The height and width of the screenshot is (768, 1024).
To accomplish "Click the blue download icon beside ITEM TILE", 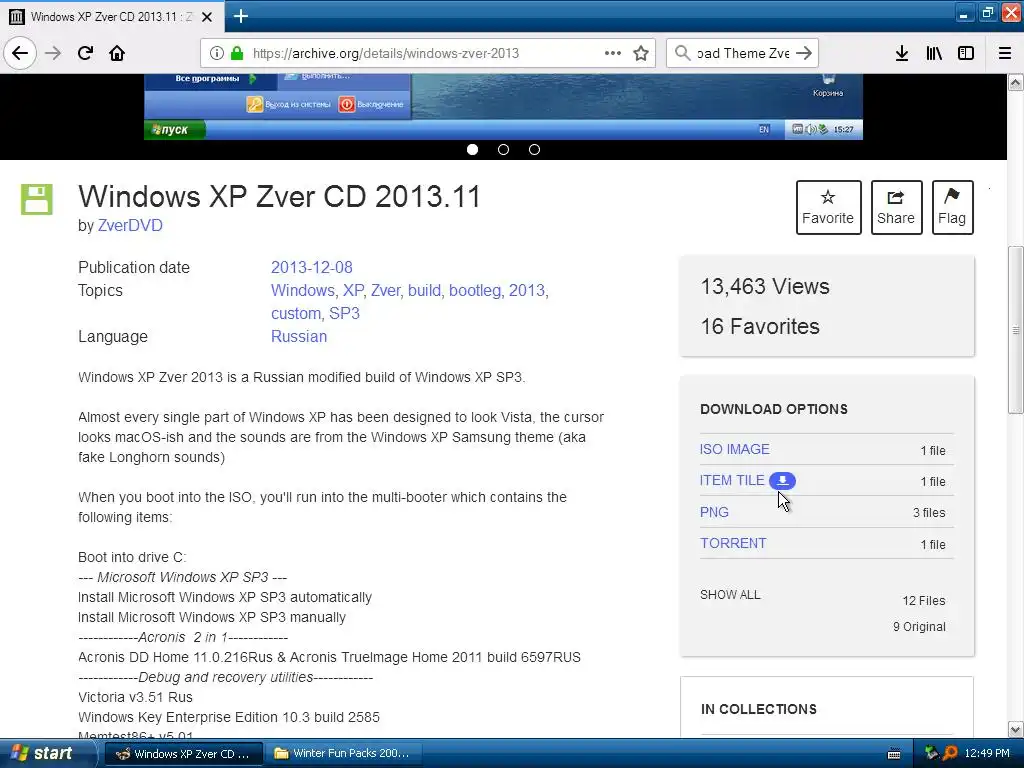I will click(782, 481).
